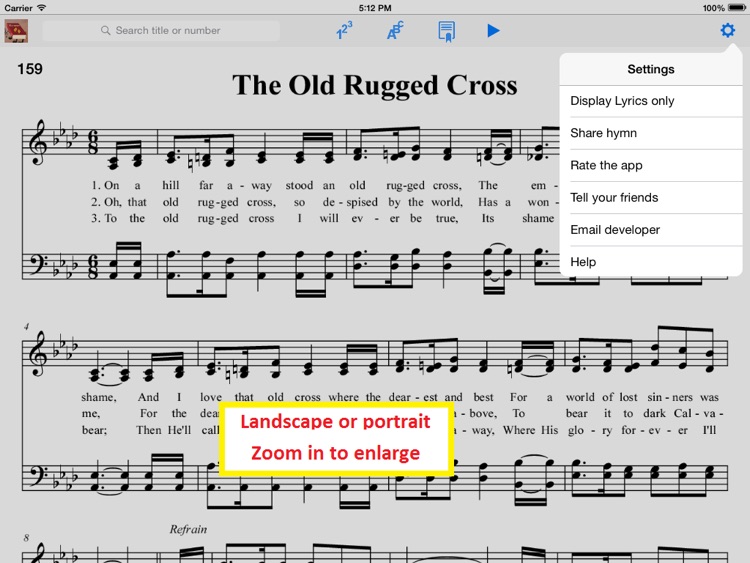Image resolution: width=750 pixels, height=563 pixels.
Task: Click the Search title or number field
Action: [x=161, y=31]
